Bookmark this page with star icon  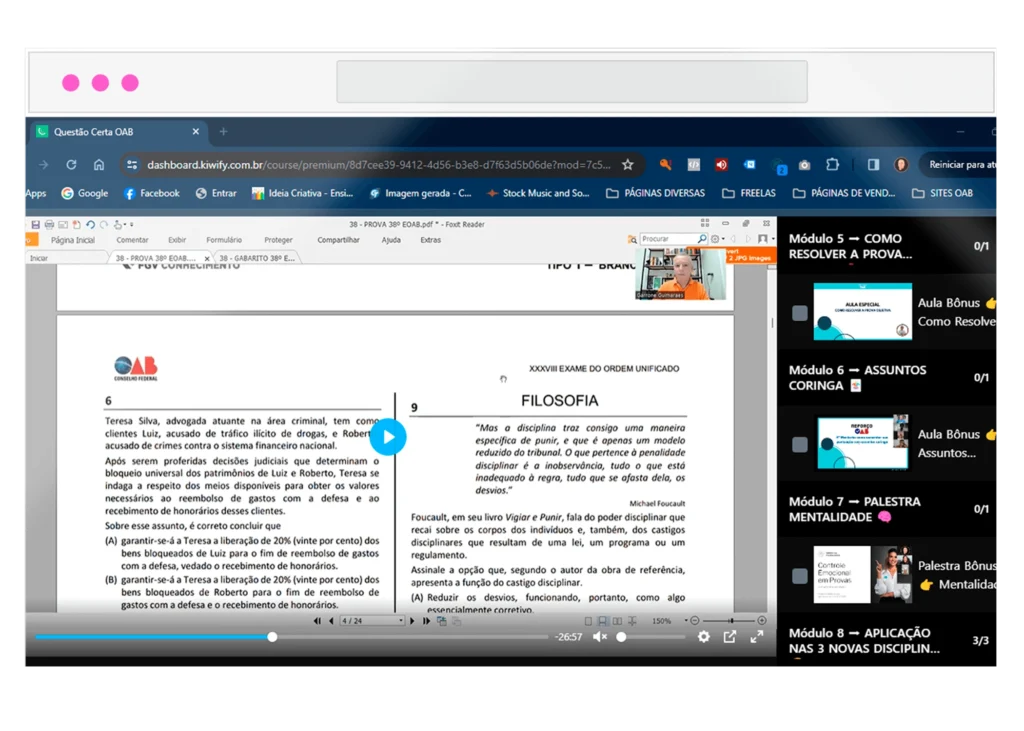coord(628,165)
